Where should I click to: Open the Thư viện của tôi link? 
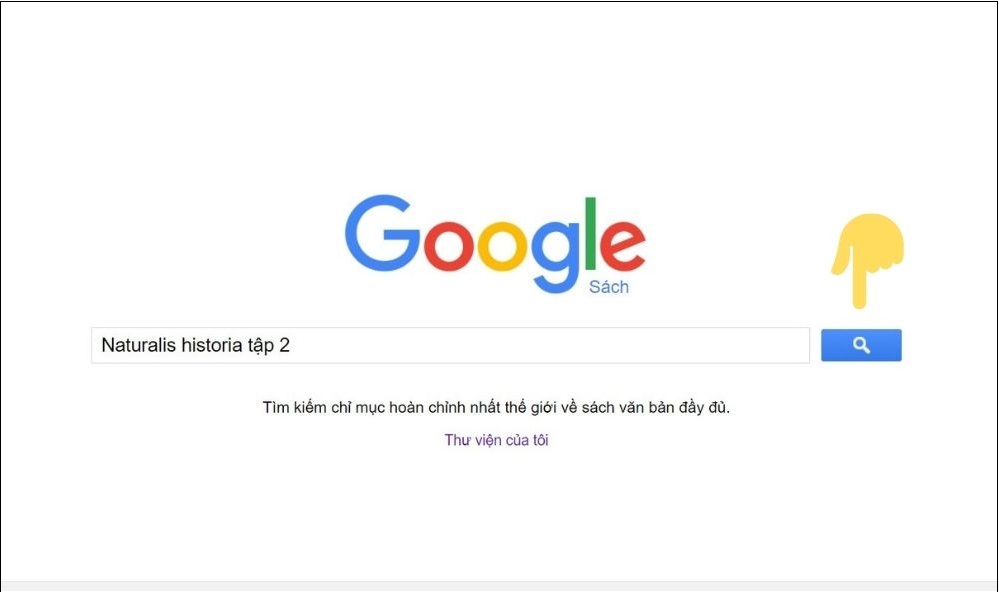(496, 440)
